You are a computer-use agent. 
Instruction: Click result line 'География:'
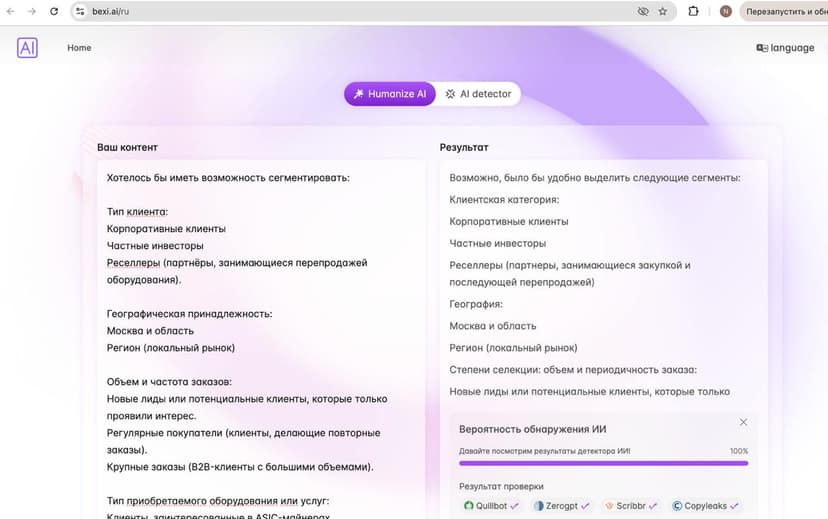476,304
